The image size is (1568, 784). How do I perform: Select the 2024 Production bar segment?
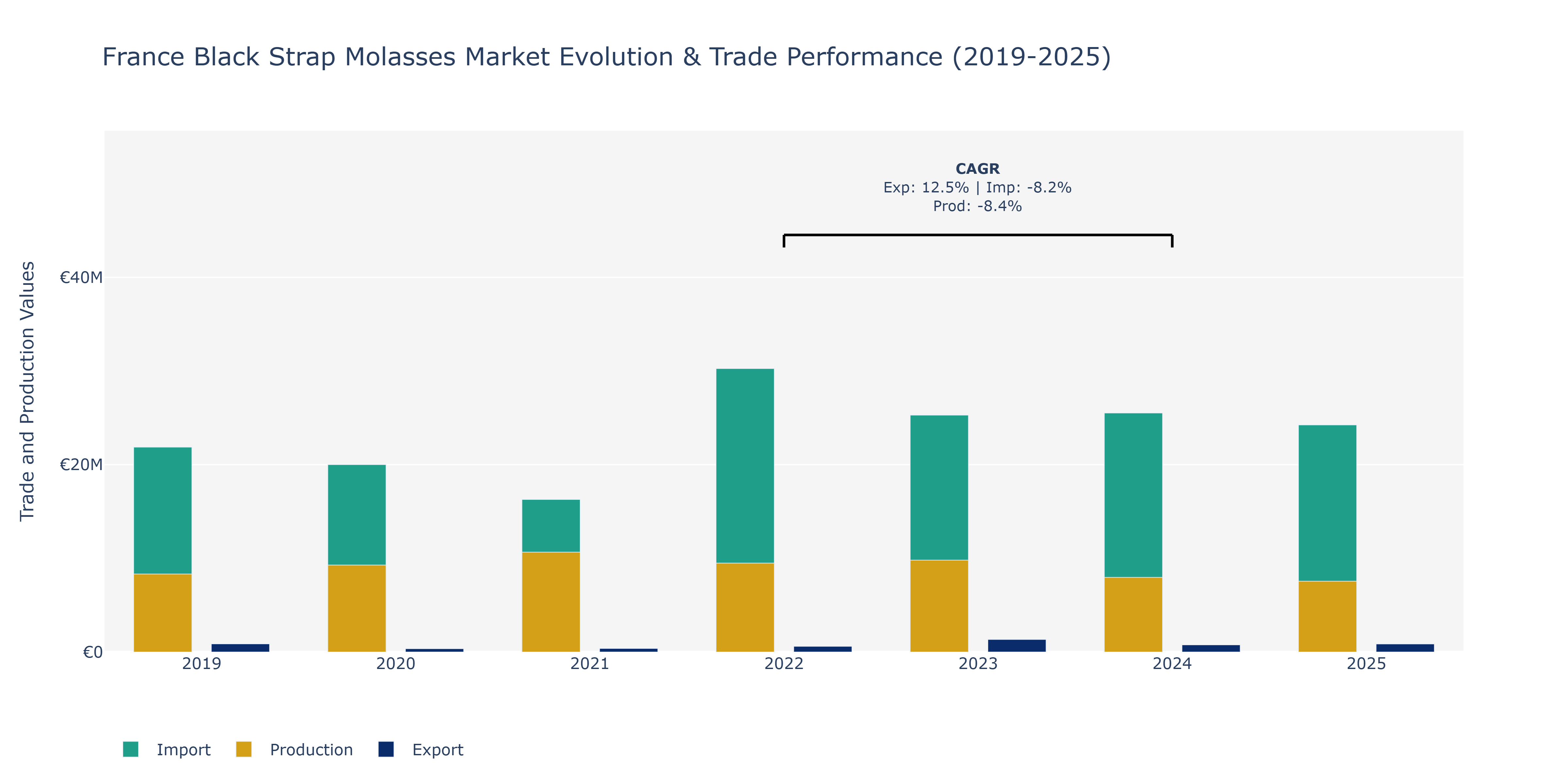click(x=1134, y=615)
